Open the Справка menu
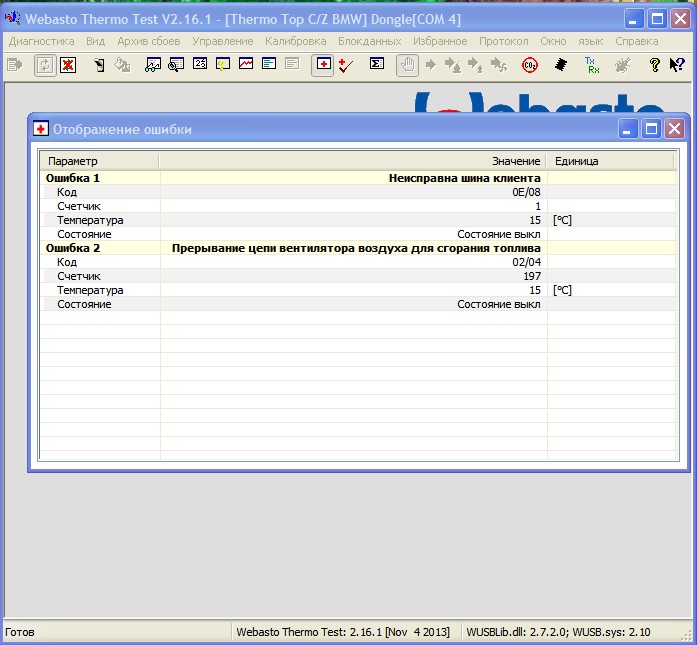The image size is (697, 645). point(637,41)
